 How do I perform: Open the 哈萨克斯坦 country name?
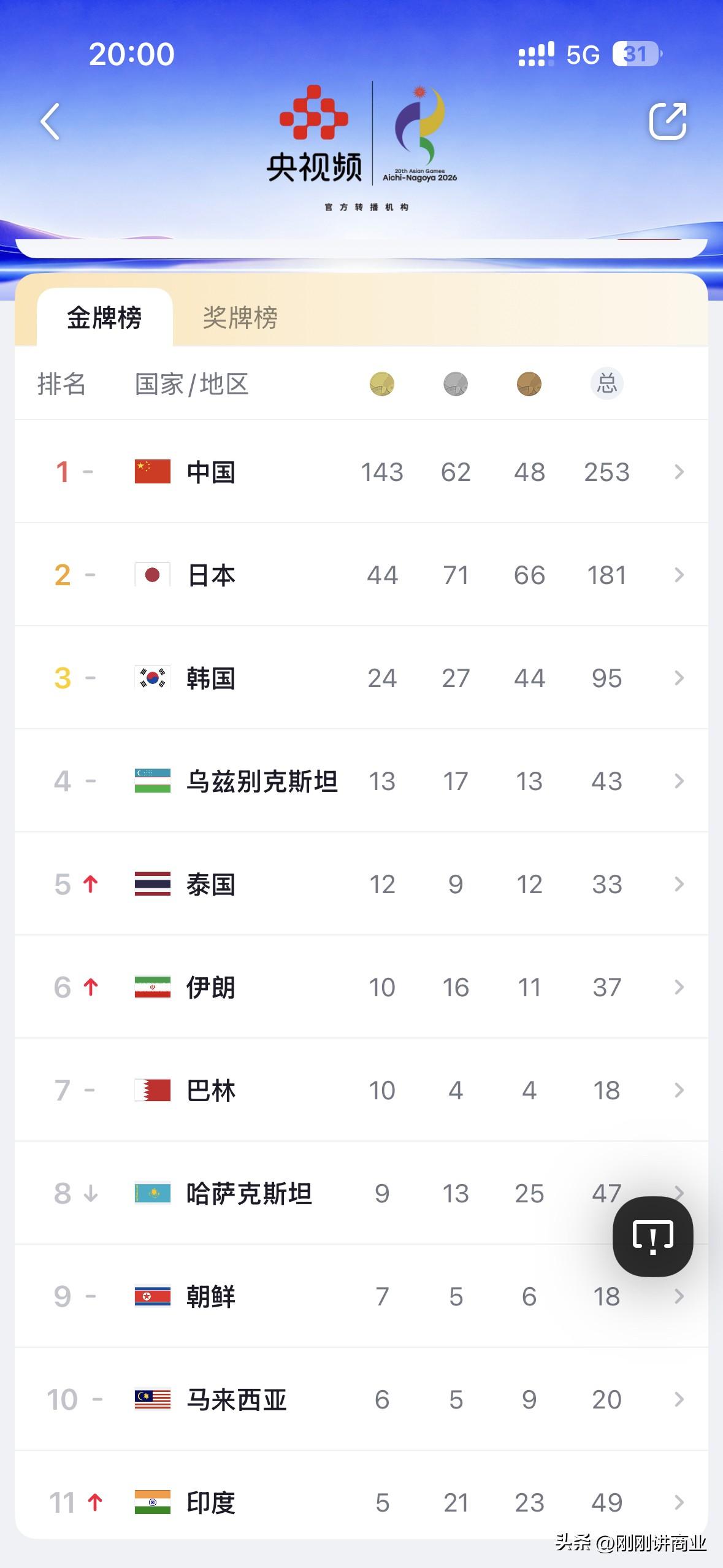249,1193
